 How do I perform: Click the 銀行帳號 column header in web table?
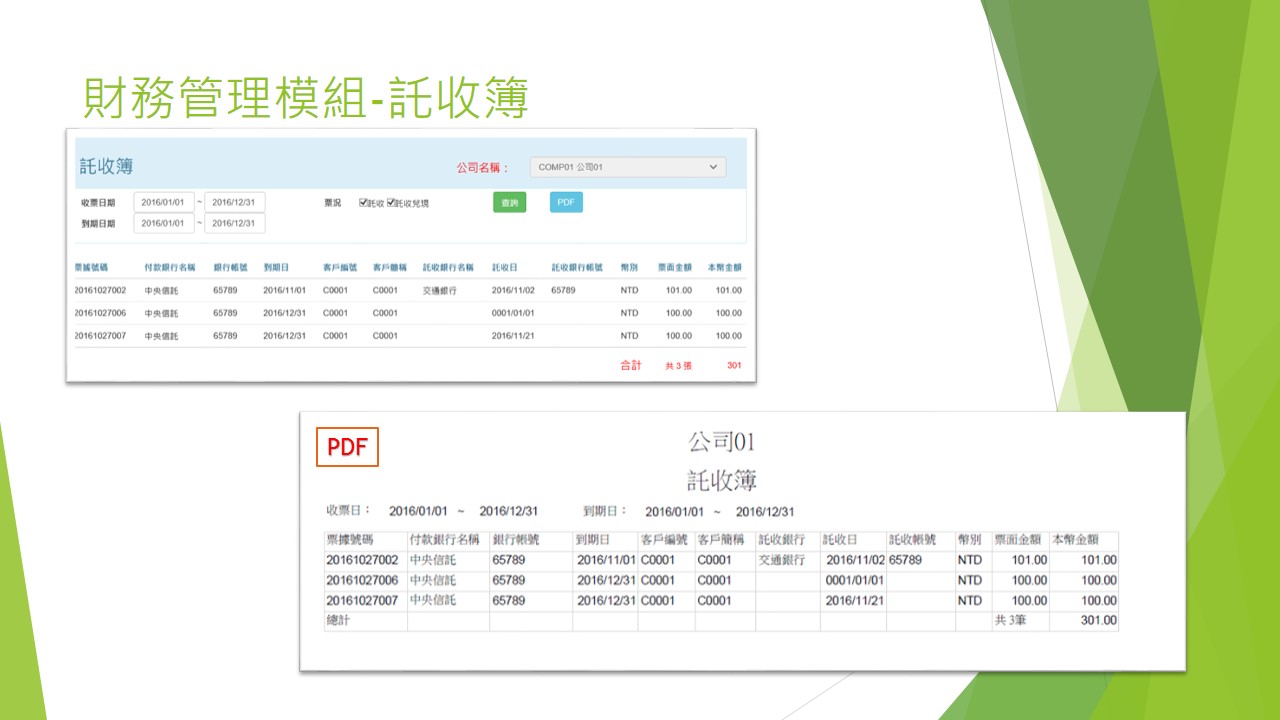[x=230, y=268]
